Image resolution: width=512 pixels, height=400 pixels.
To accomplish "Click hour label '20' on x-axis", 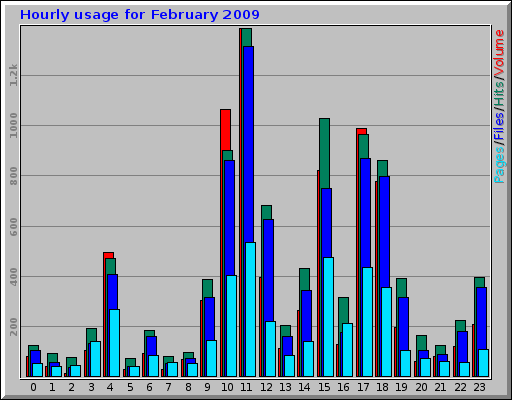I will pyautogui.click(x=421, y=387).
